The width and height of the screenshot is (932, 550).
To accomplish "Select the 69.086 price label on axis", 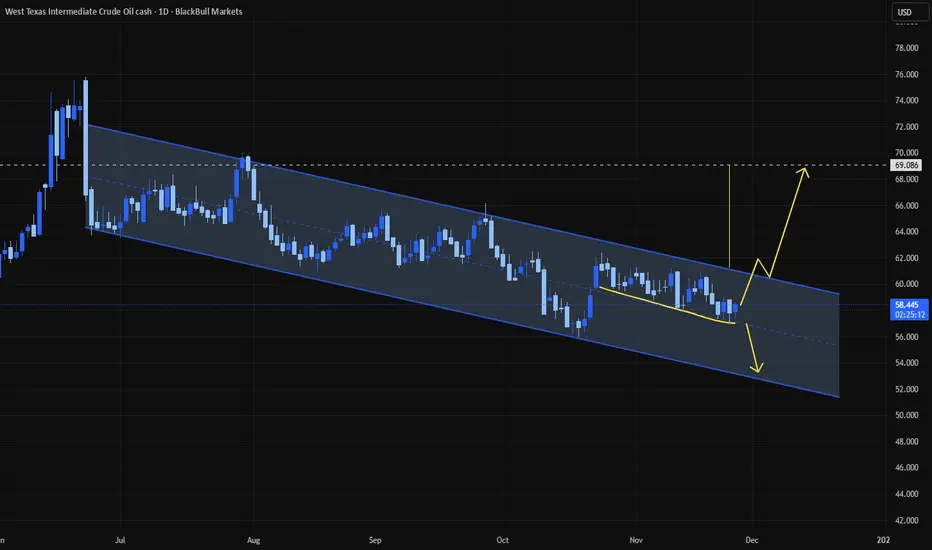I will (906, 165).
